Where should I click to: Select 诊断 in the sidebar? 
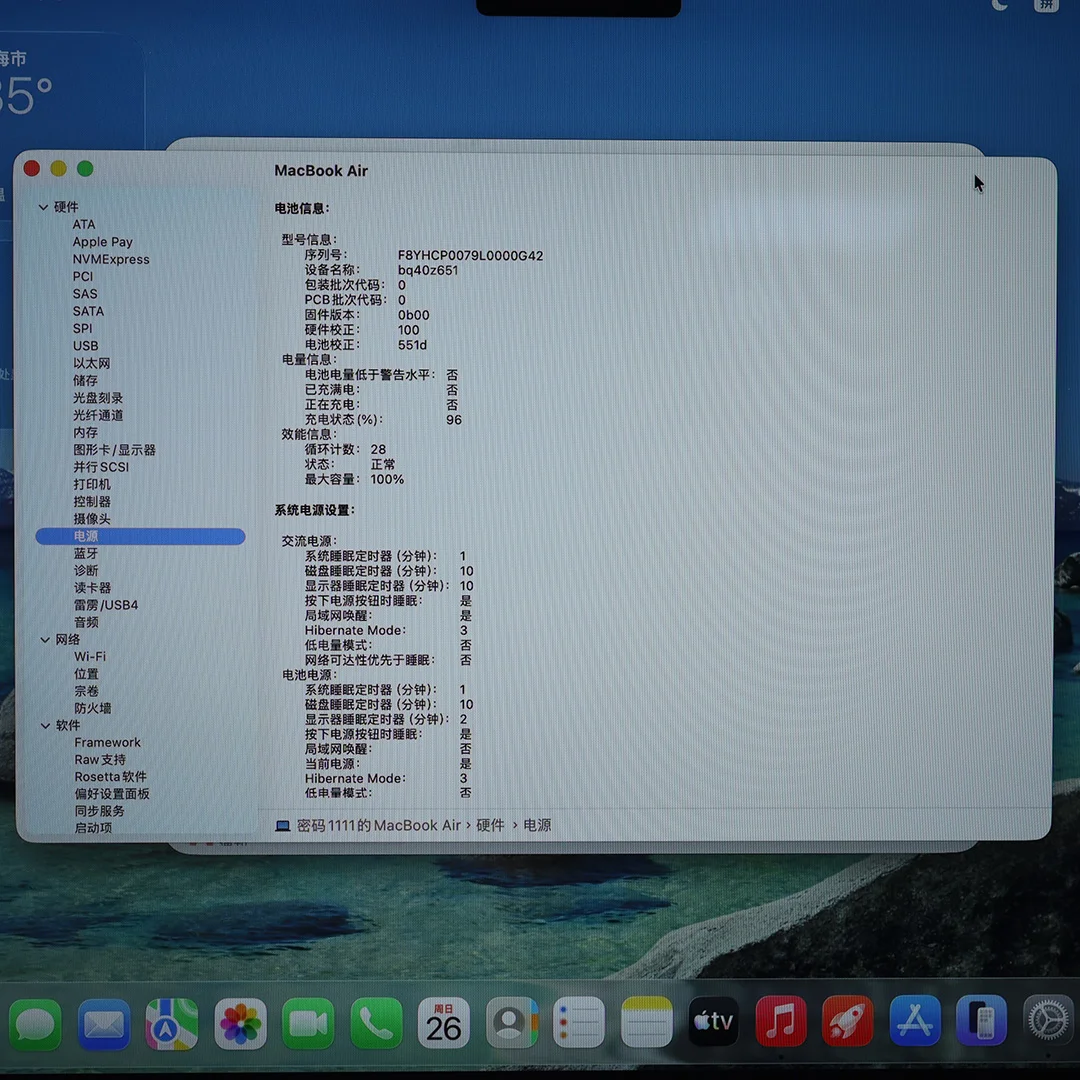86,571
